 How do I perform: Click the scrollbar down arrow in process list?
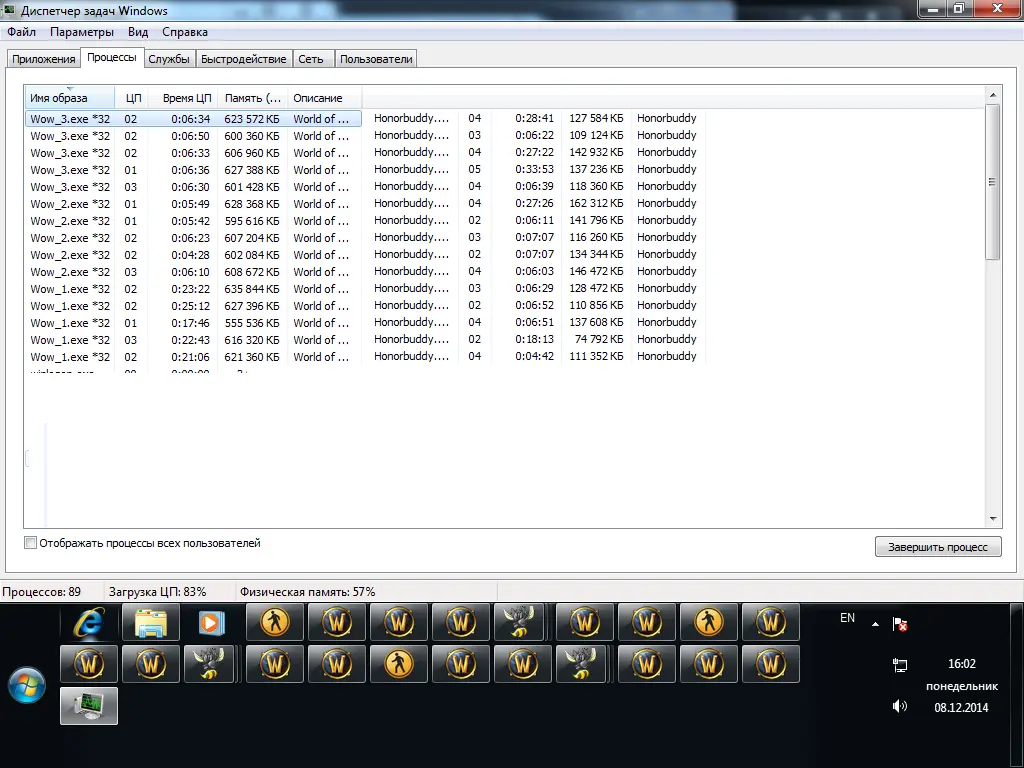pyautogui.click(x=992, y=519)
